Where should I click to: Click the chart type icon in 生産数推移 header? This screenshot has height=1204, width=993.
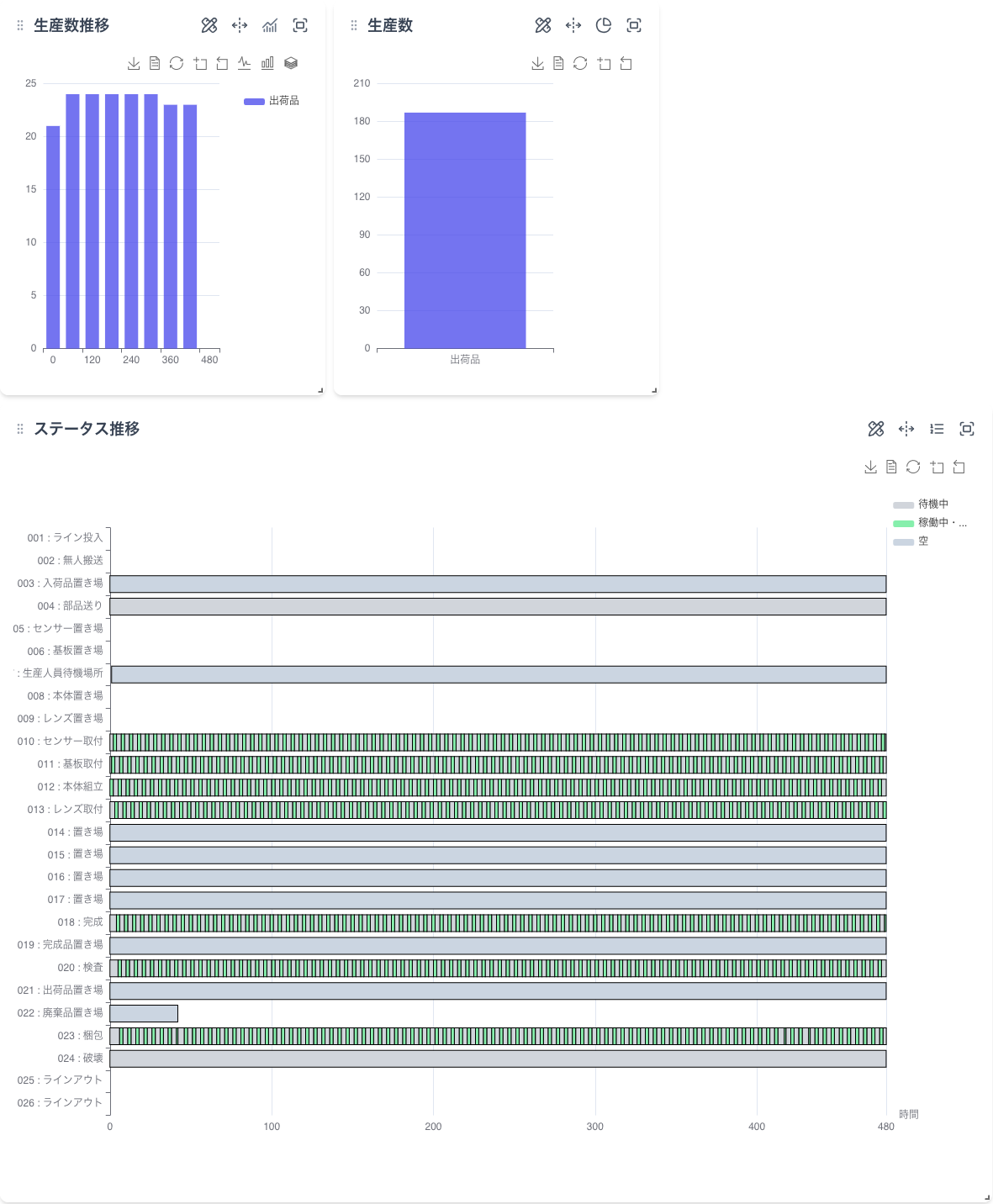click(x=270, y=25)
